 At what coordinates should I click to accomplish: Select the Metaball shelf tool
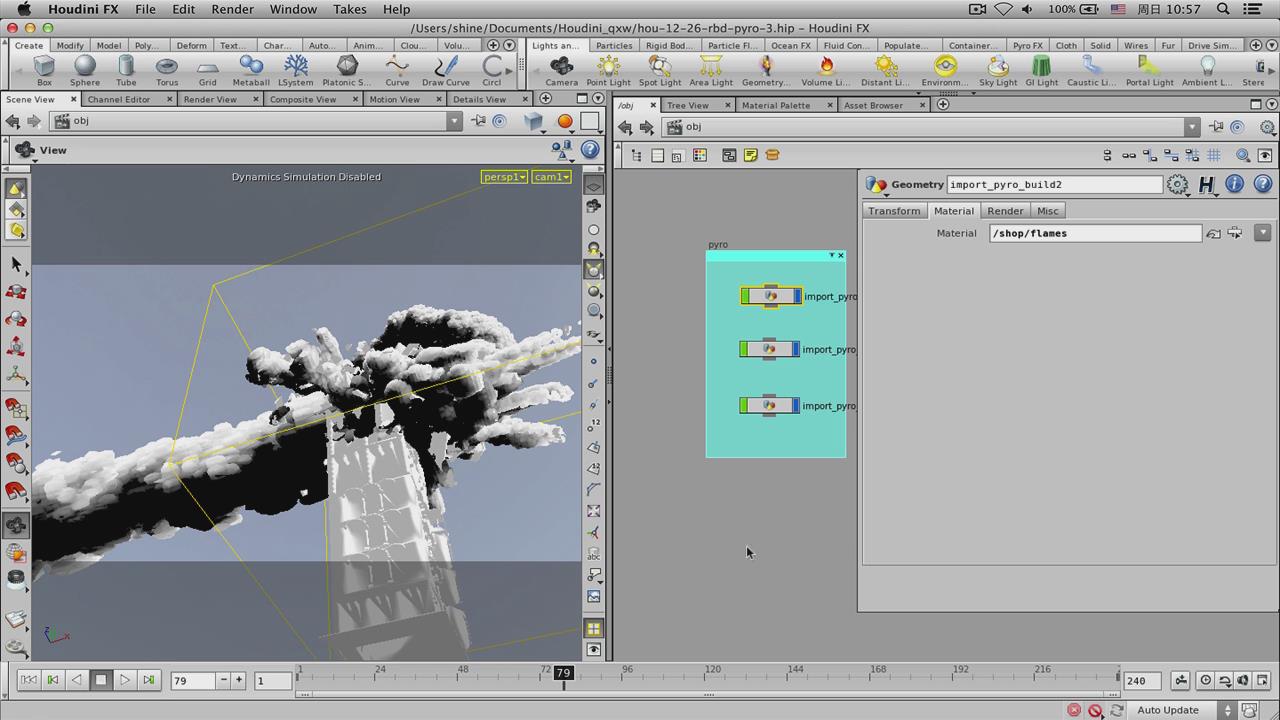[251, 71]
